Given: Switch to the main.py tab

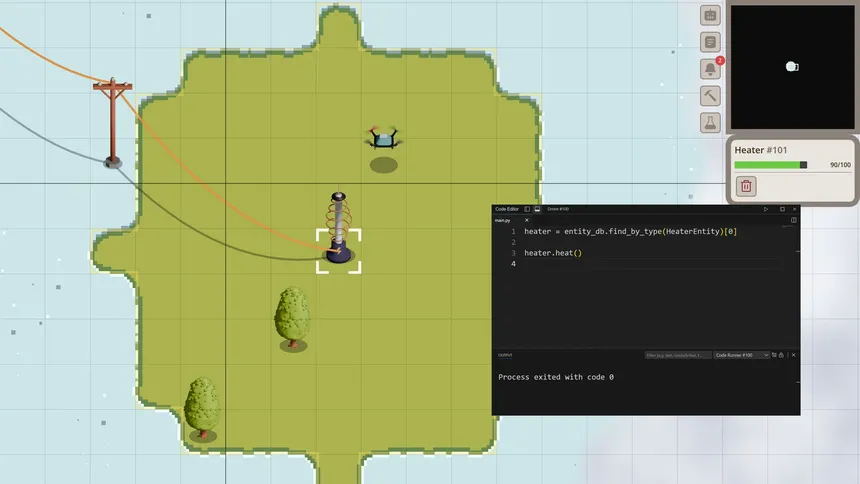Looking at the screenshot, I should click(x=502, y=221).
